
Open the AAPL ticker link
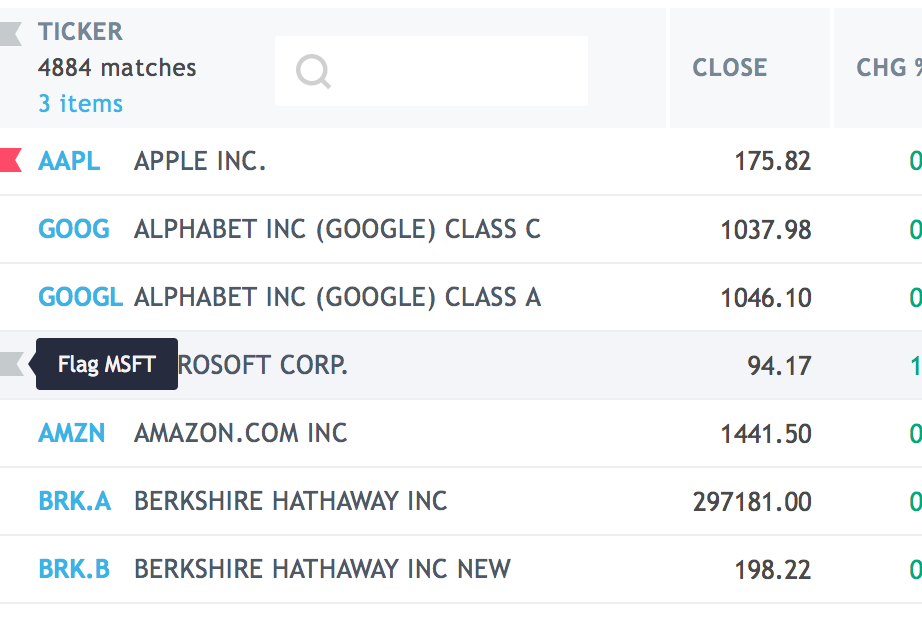click(69, 161)
